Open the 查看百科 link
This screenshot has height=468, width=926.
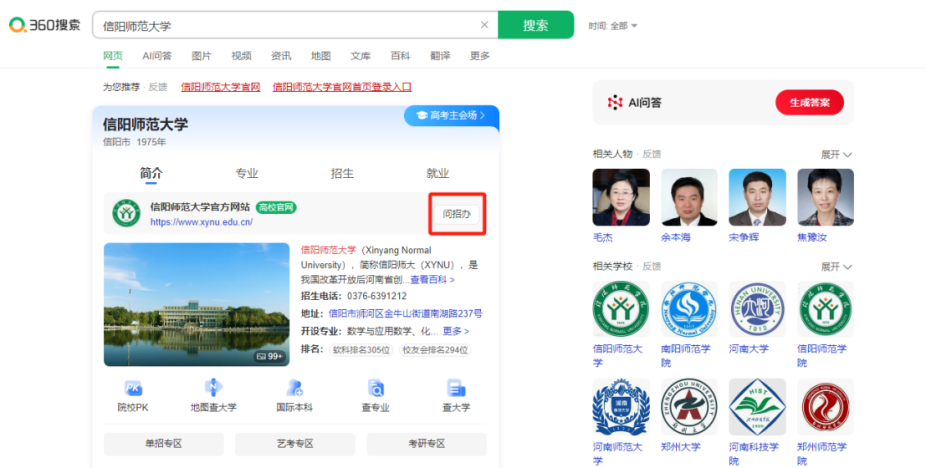(432, 280)
